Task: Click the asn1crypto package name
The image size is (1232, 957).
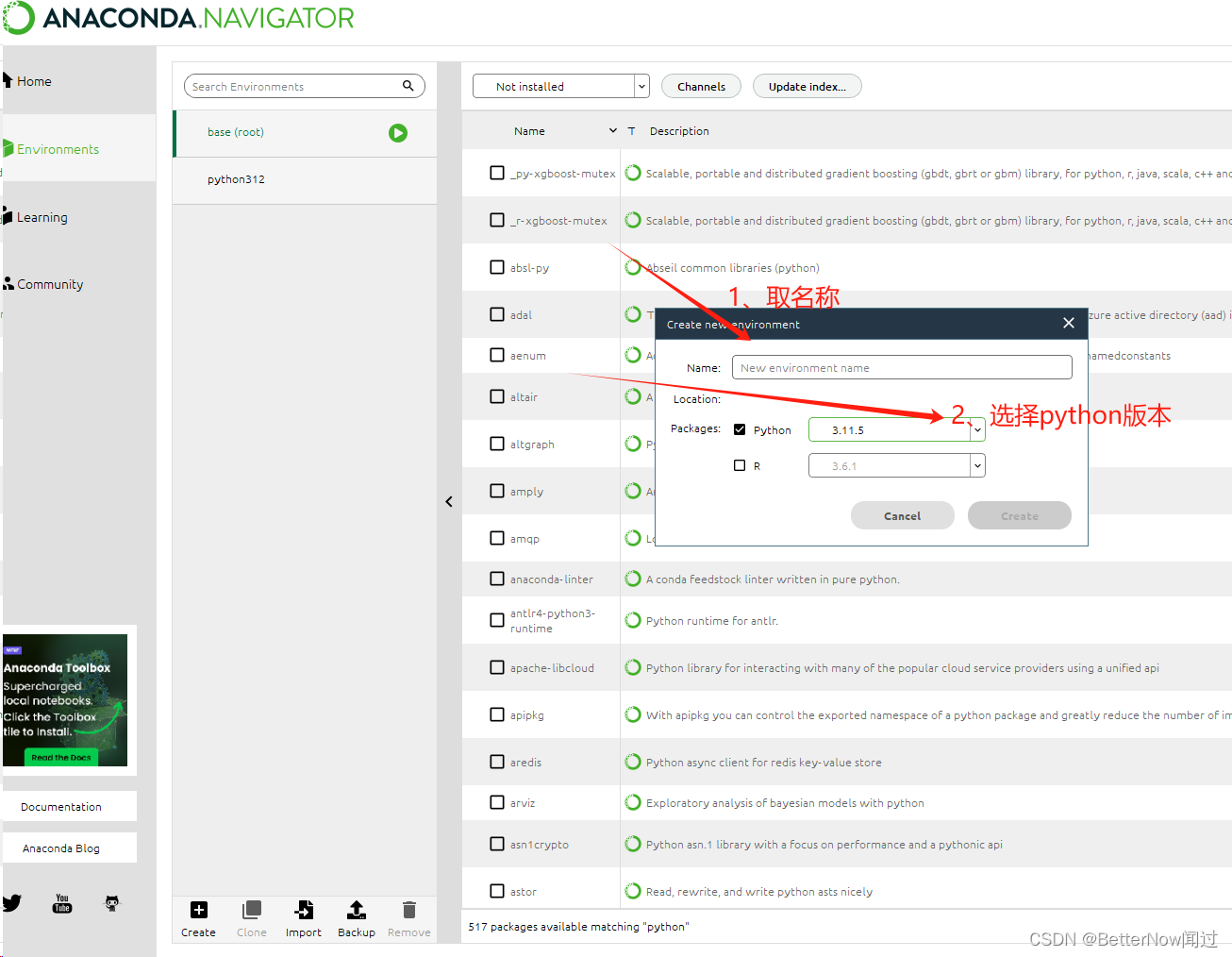Action: coord(540,845)
